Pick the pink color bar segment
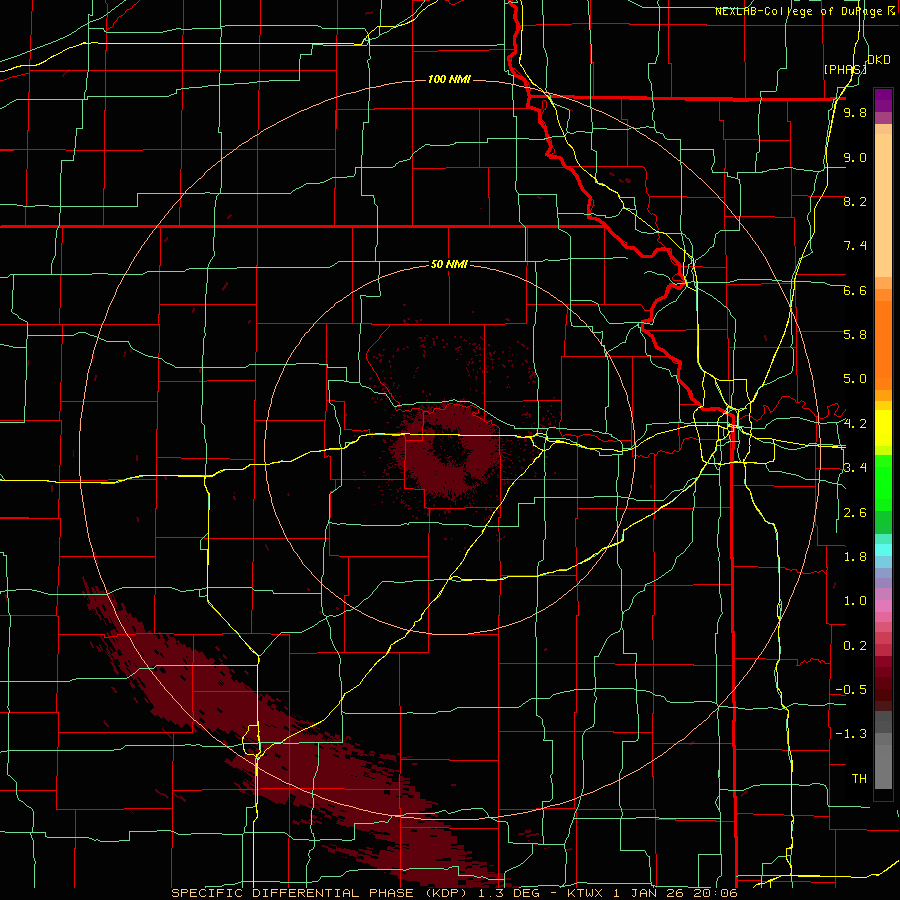Image resolution: width=900 pixels, height=900 pixels. 883,606
